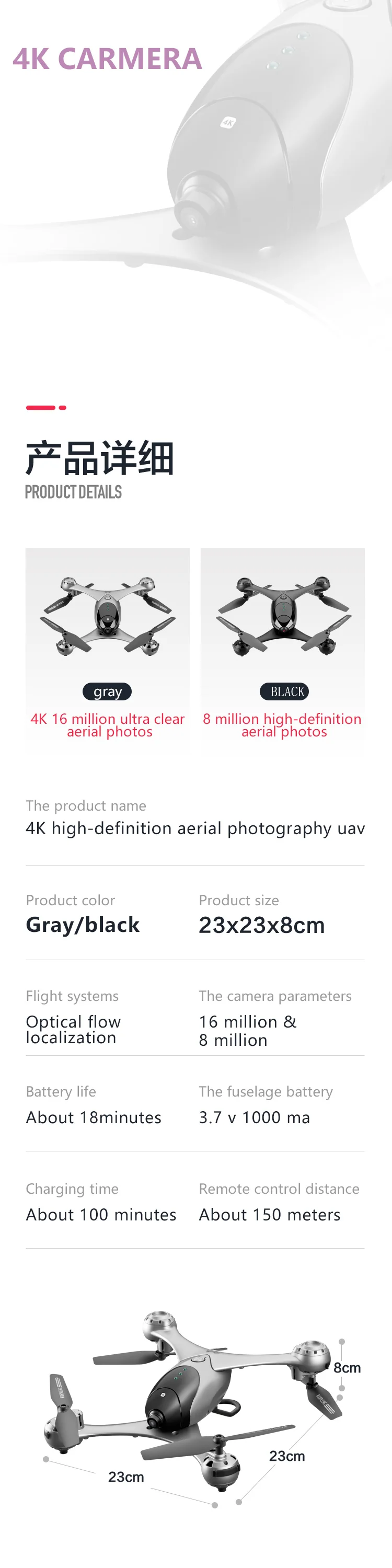Click the 4K badge on the drone camera

(228, 123)
